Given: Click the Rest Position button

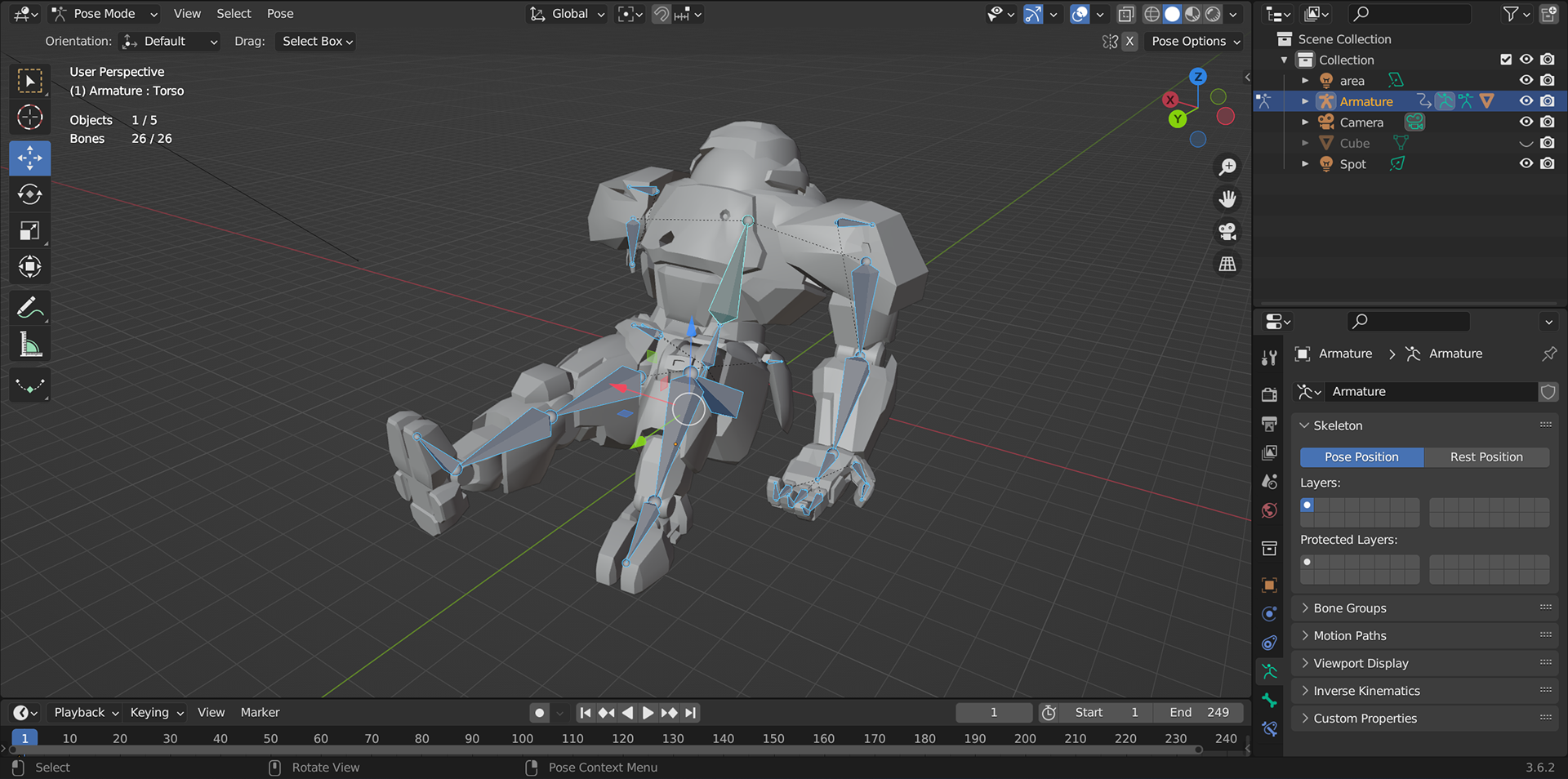Looking at the screenshot, I should point(1486,457).
